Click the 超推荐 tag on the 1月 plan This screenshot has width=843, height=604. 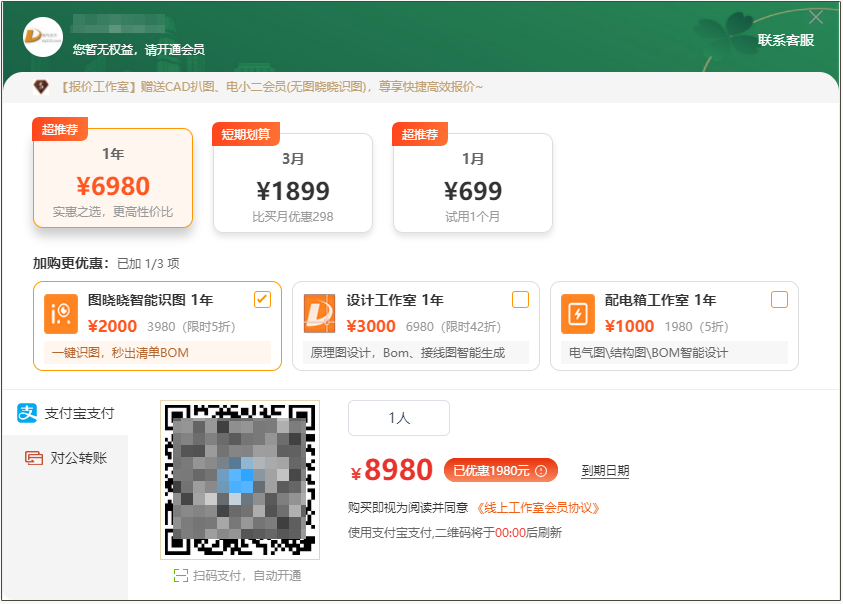pos(420,134)
